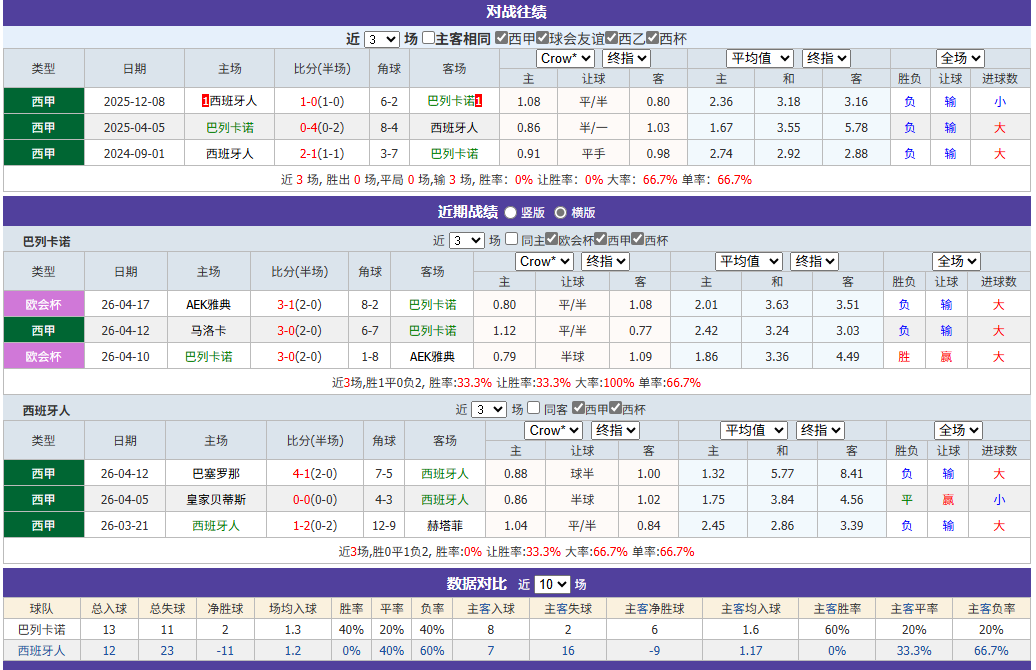Open the 终指 dropdown next to Crow*
Image resolution: width=1036 pixels, height=670 pixels.
[x=625, y=58]
